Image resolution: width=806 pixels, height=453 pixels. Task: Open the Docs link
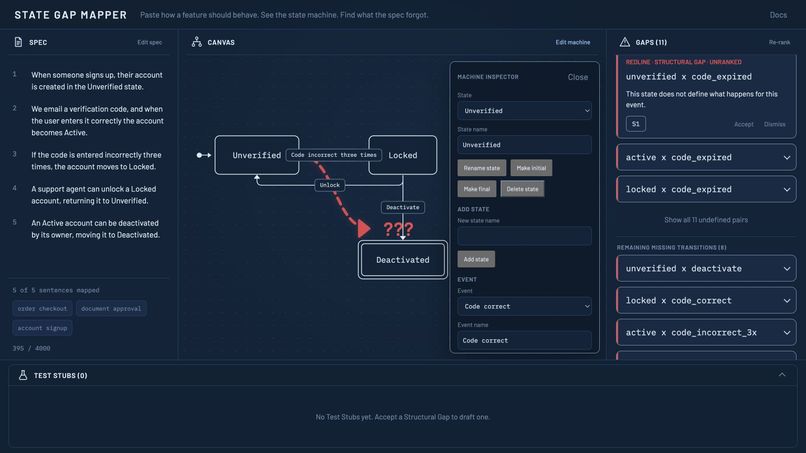pos(778,15)
